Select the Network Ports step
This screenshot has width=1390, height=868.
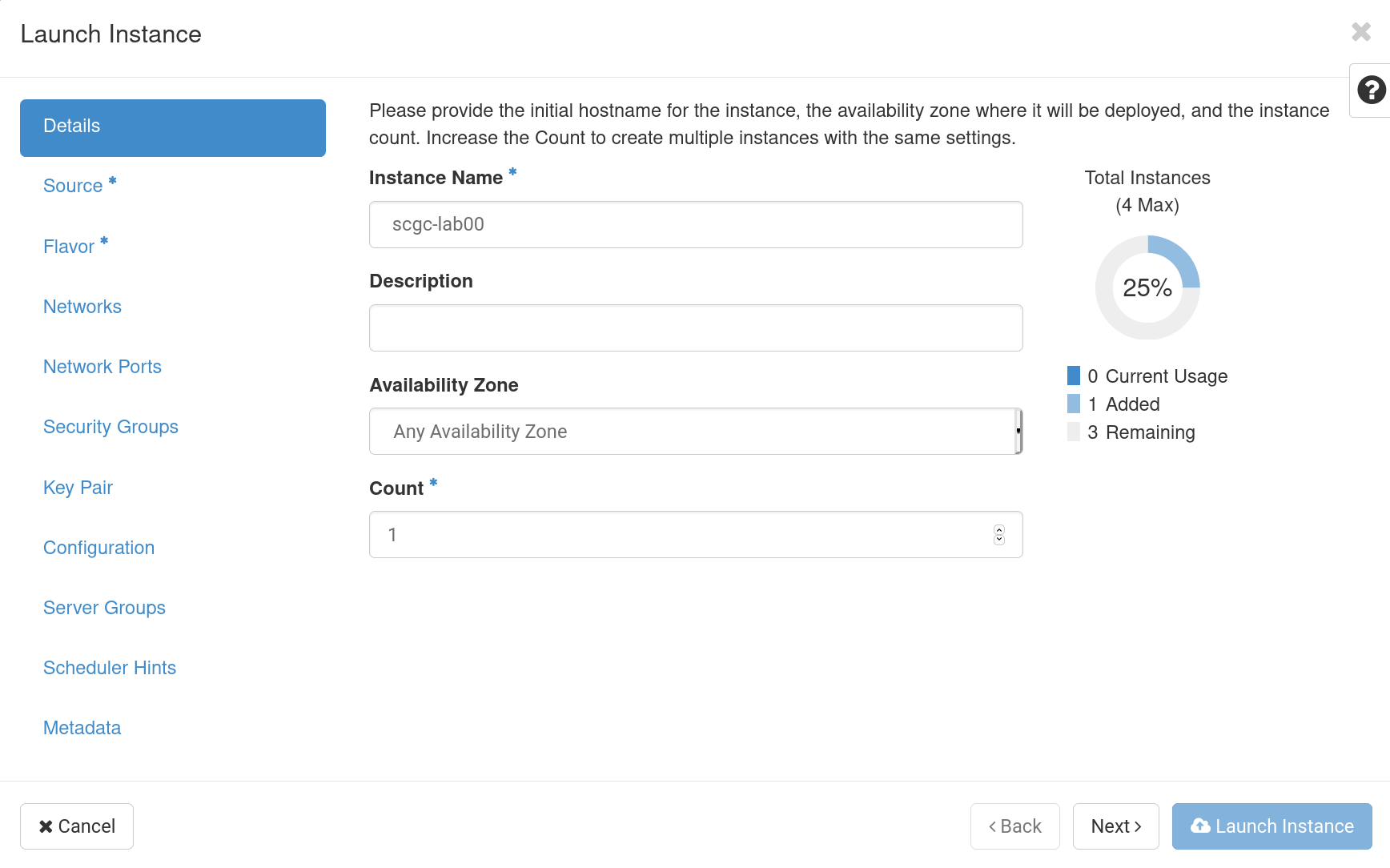click(x=102, y=366)
